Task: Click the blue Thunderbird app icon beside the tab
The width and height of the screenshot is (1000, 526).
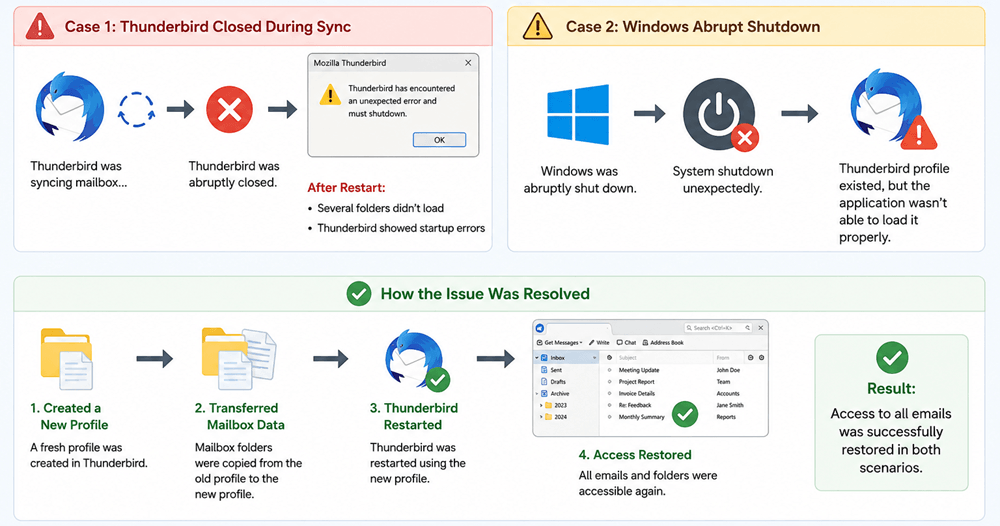Action: [540, 328]
